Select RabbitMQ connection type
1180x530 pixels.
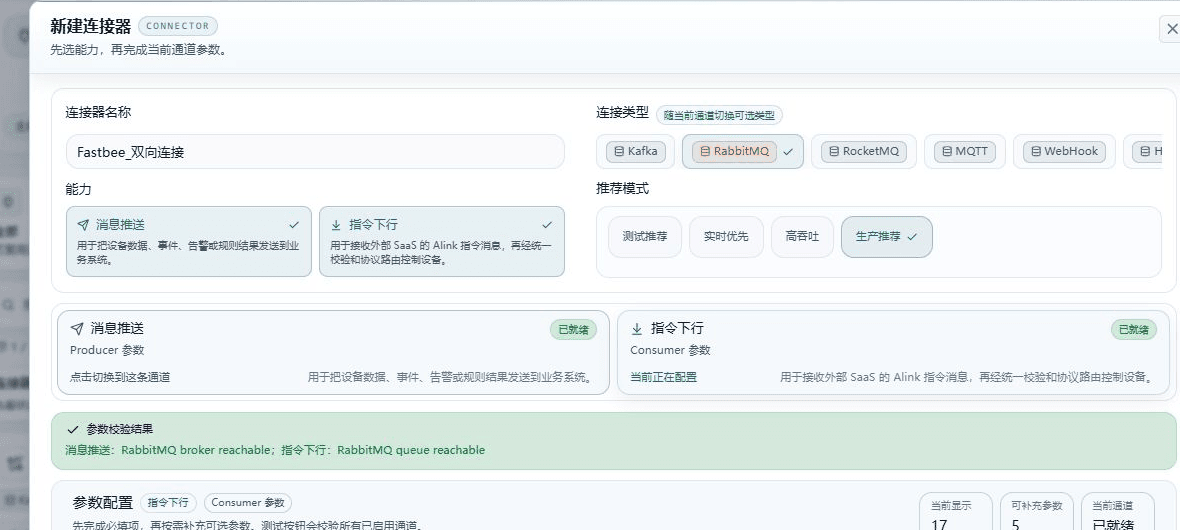(743, 151)
